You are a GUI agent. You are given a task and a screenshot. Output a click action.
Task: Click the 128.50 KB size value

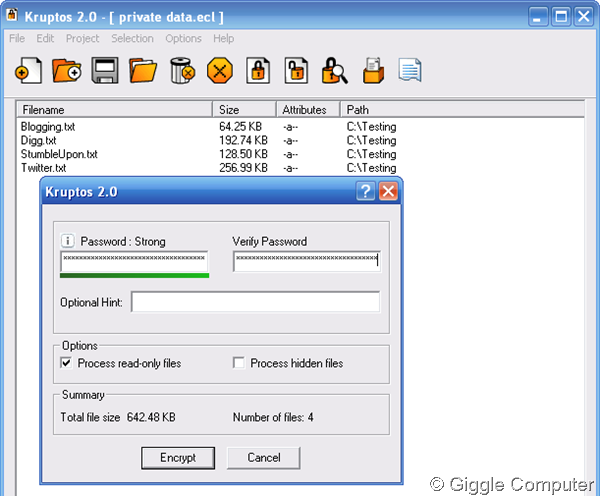click(243, 154)
